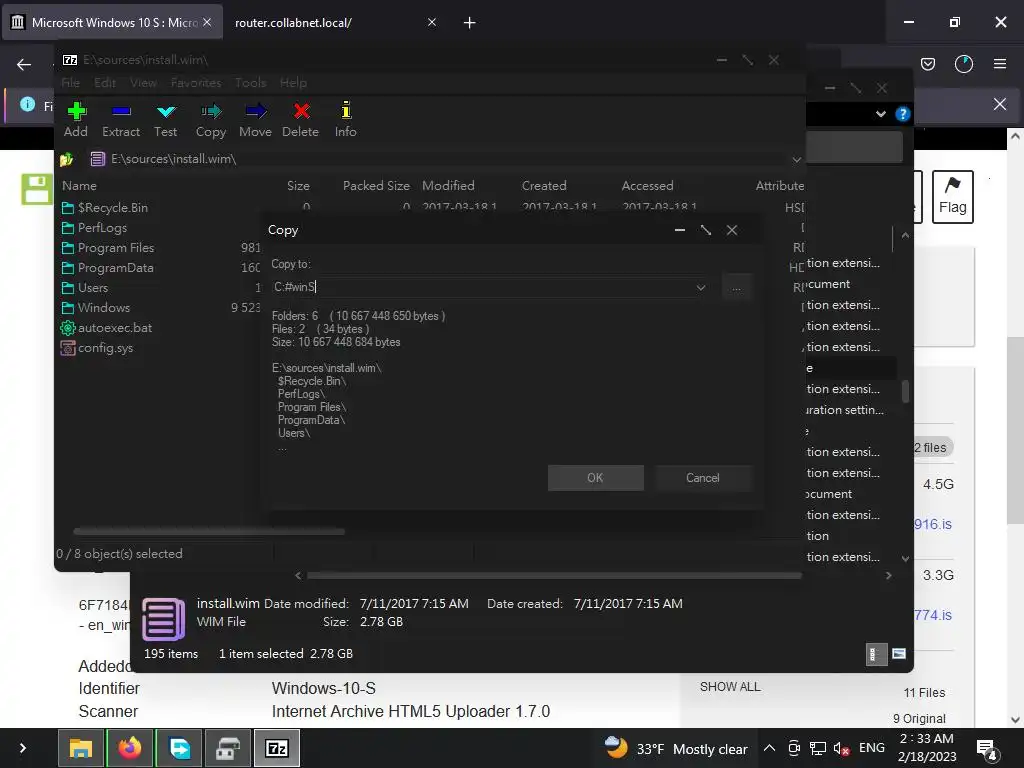
Task: Sort by the Modified column header
Action: pyautogui.click(x=448, y=186)
